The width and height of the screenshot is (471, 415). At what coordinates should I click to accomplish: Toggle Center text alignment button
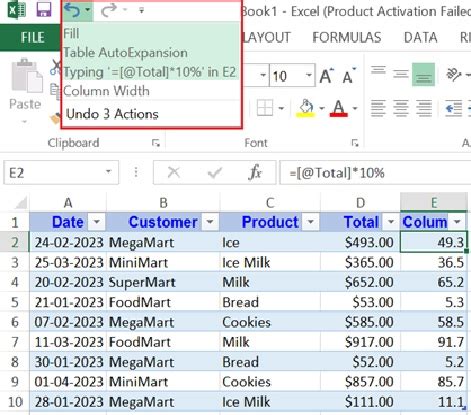401,108
